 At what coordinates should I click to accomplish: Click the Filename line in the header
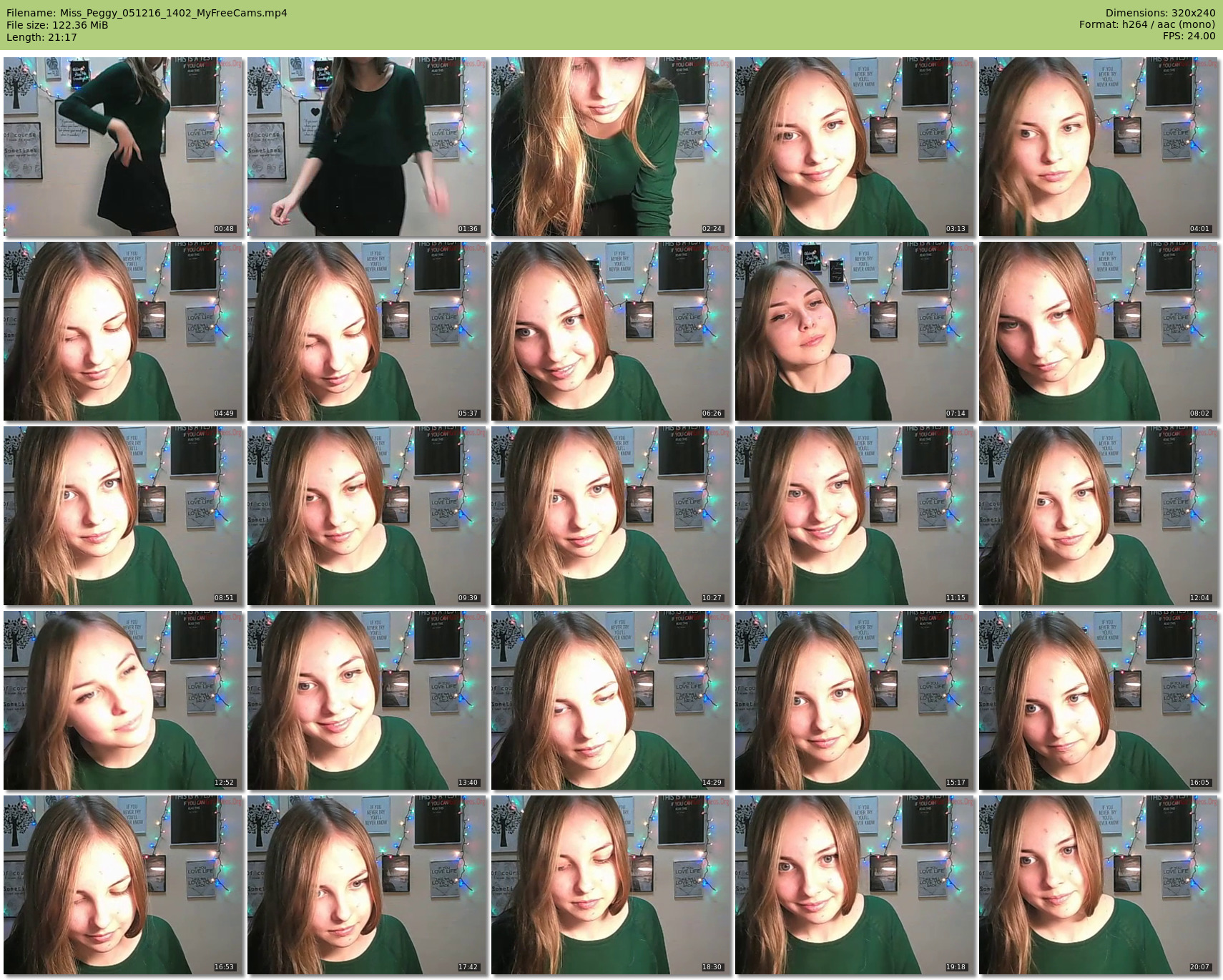point(147,13)
